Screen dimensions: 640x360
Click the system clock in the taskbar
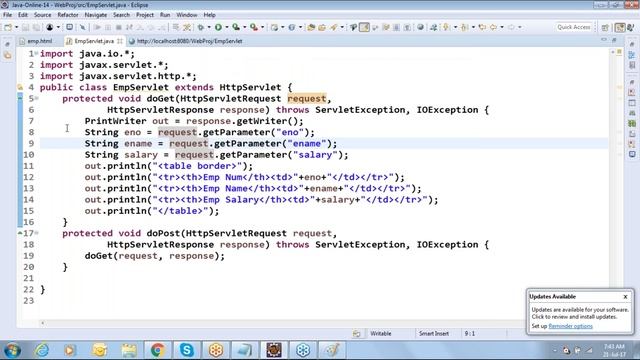point(614,350)
